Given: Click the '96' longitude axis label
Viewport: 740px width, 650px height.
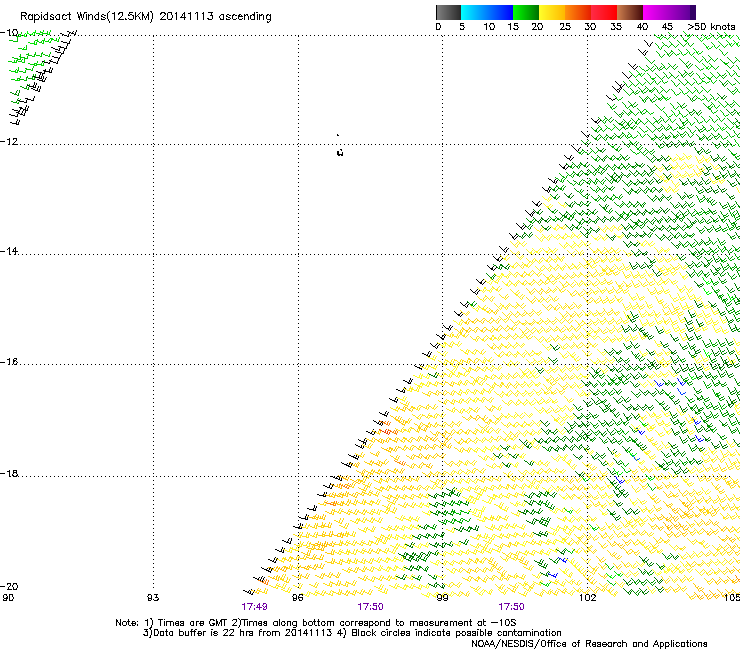Looking at the screenshot, I should pyautogui.click(x=298, y=598).
